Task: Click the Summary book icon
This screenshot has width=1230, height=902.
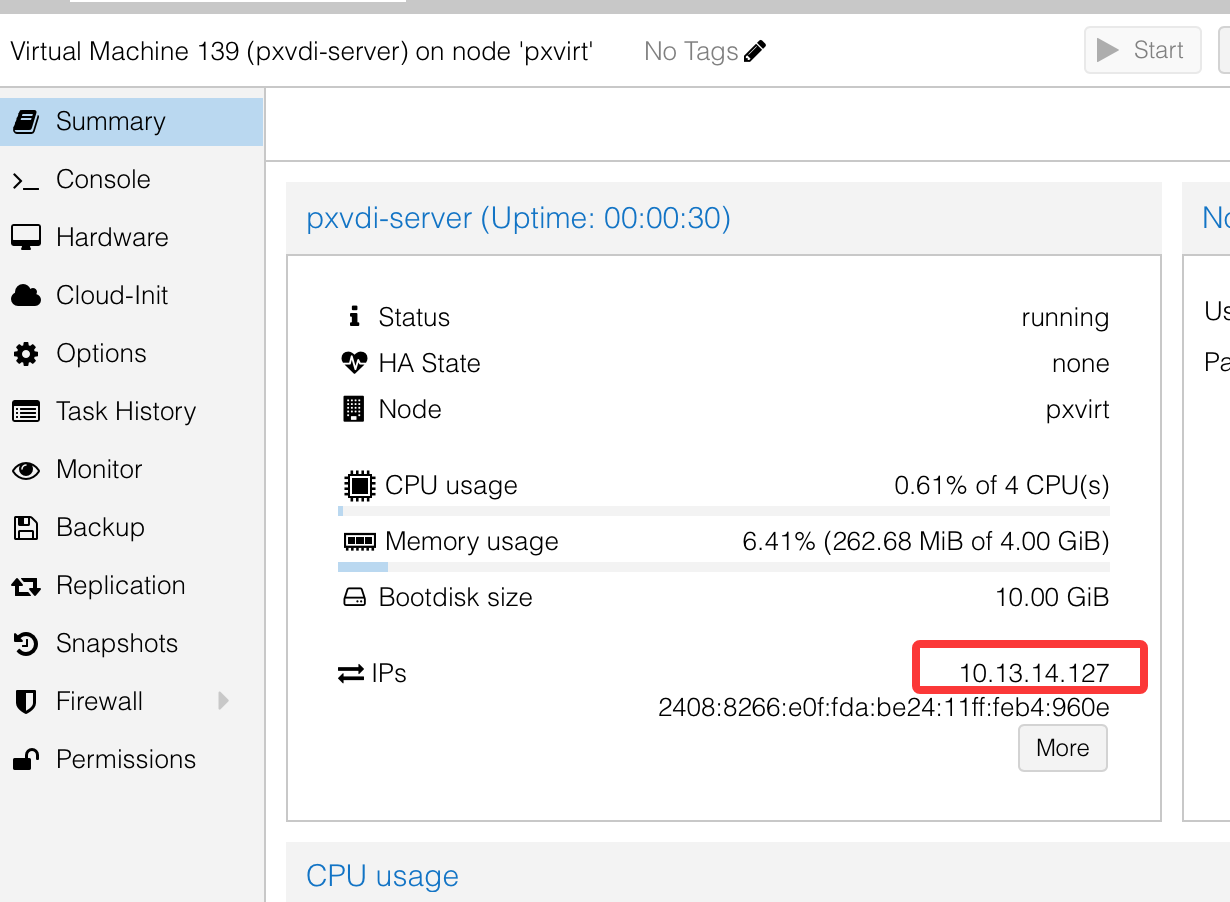Action: tap(26, 122)
